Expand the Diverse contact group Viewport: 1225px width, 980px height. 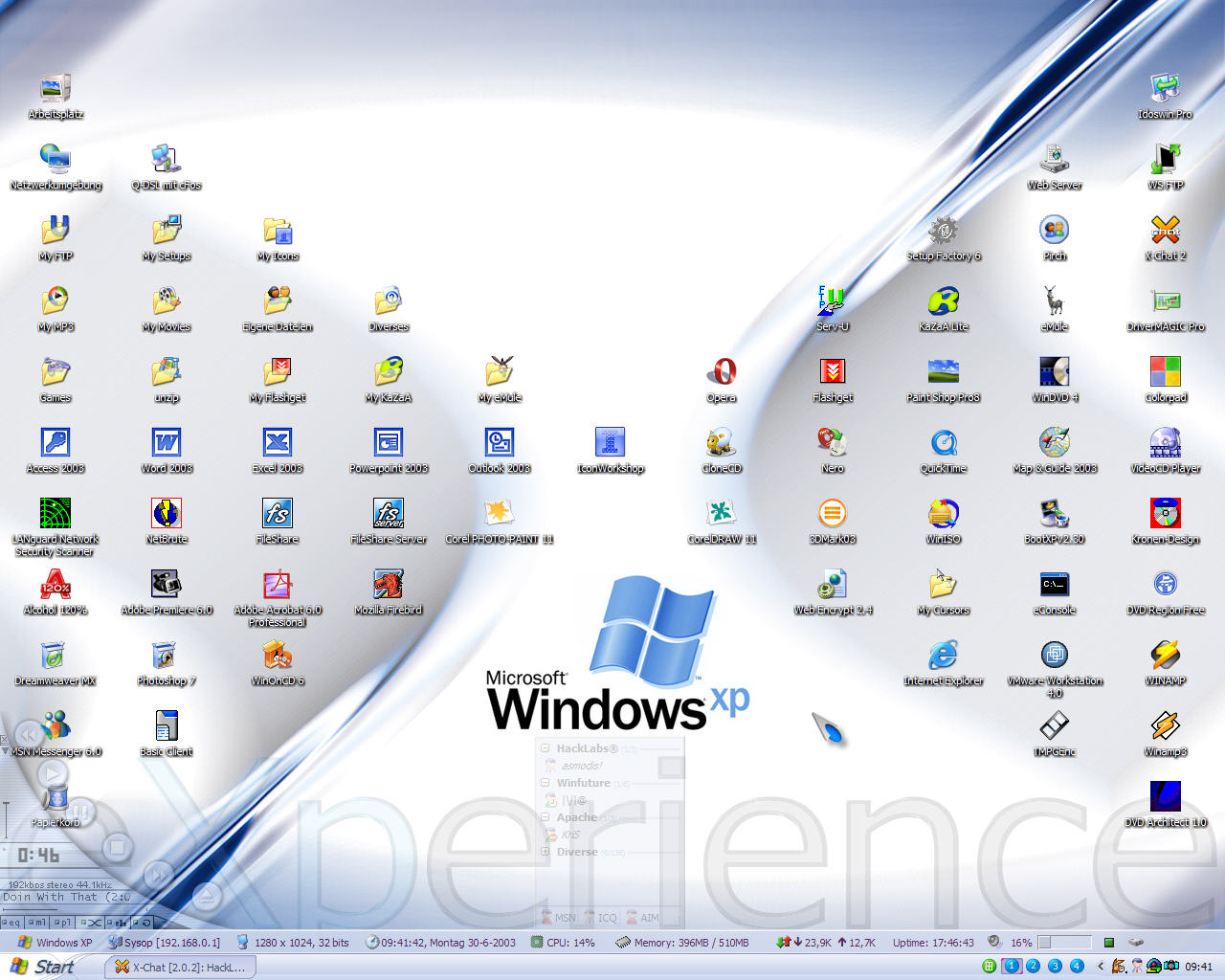pos(546,852)
